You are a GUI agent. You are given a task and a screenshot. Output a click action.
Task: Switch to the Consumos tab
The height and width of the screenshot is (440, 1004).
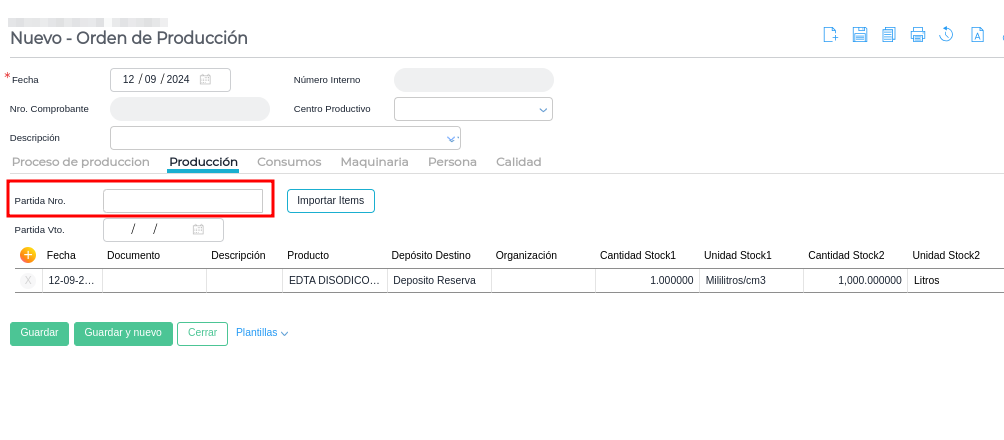(x=289, y=162)
